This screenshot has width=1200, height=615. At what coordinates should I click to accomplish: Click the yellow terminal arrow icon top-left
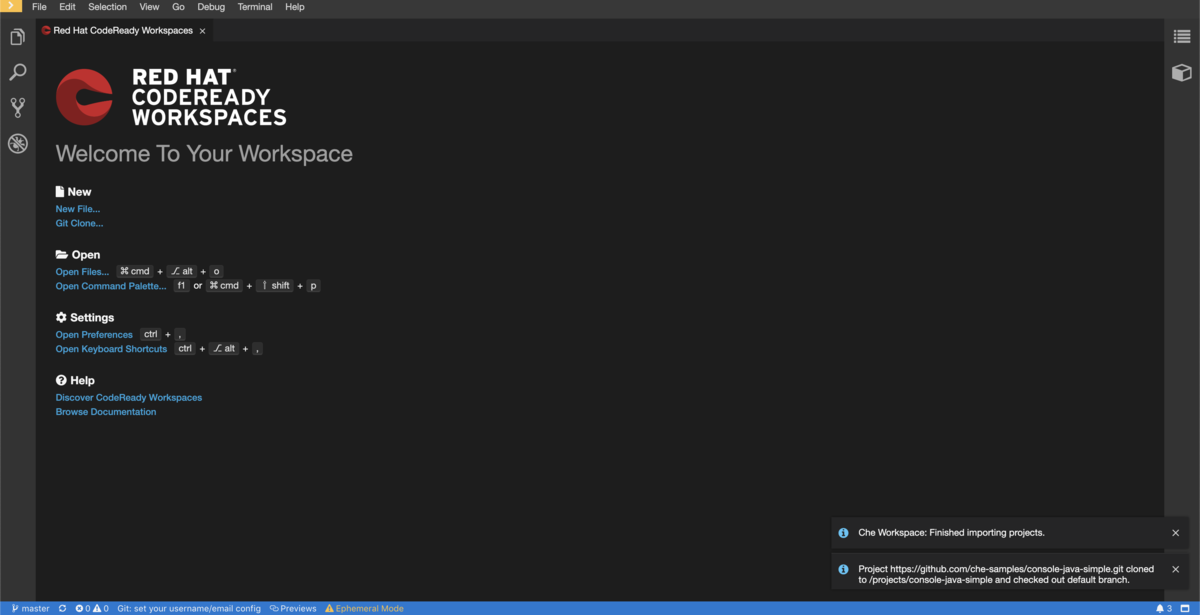pos(11,6)
